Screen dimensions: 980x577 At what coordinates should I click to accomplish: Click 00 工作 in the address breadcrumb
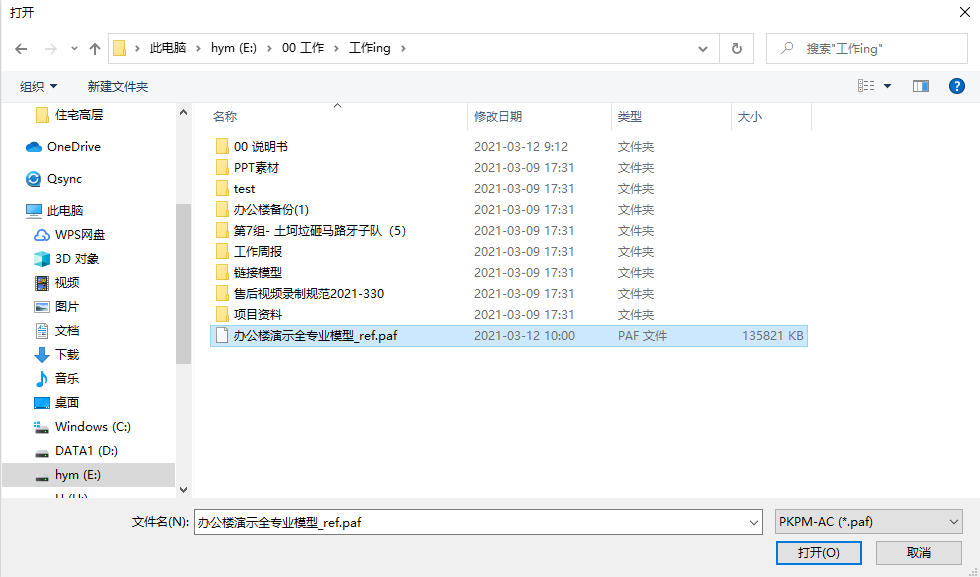(x=302, y=48)
